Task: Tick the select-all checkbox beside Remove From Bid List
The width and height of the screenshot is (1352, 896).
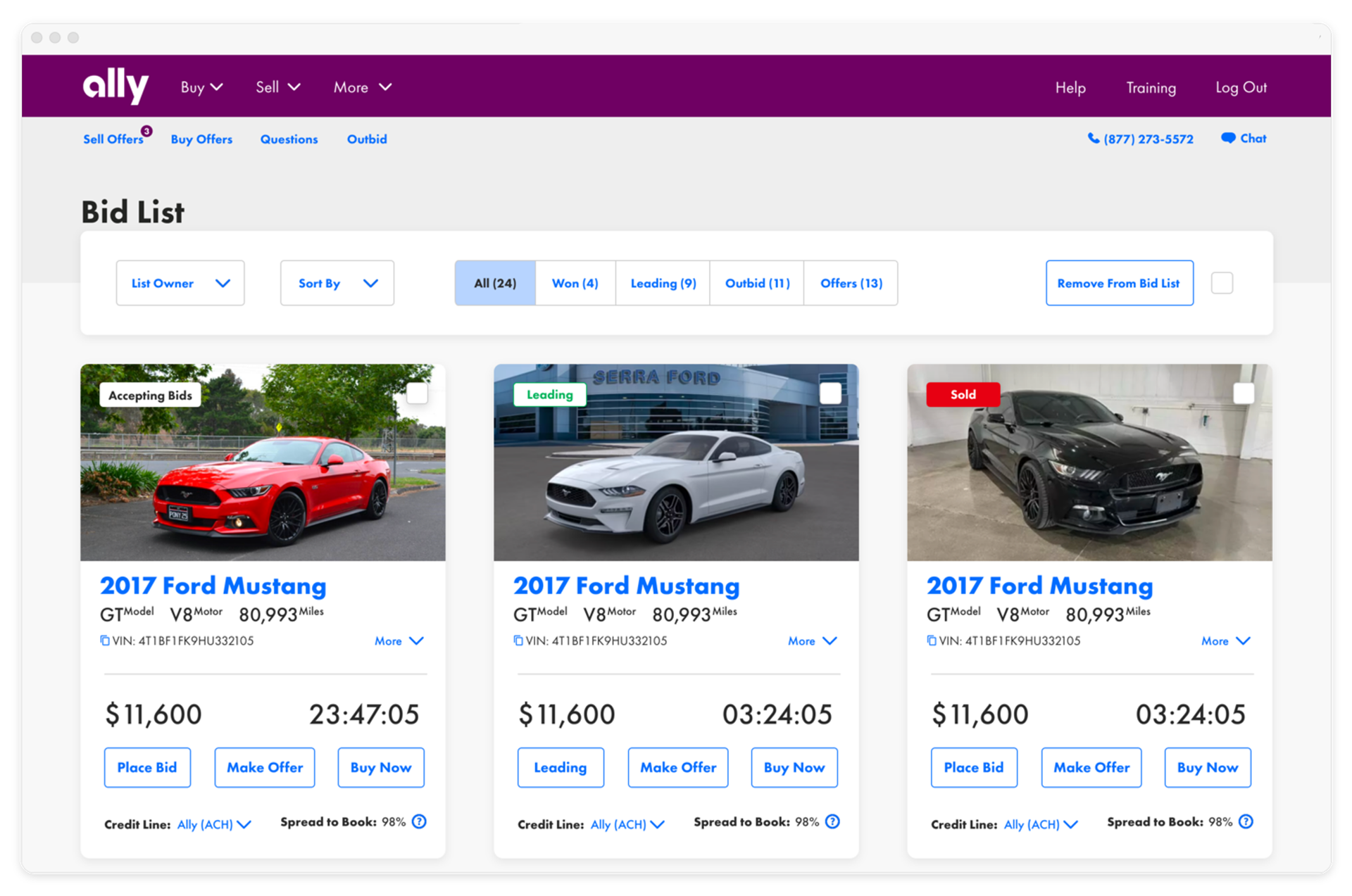Action: coord(1222,283)
